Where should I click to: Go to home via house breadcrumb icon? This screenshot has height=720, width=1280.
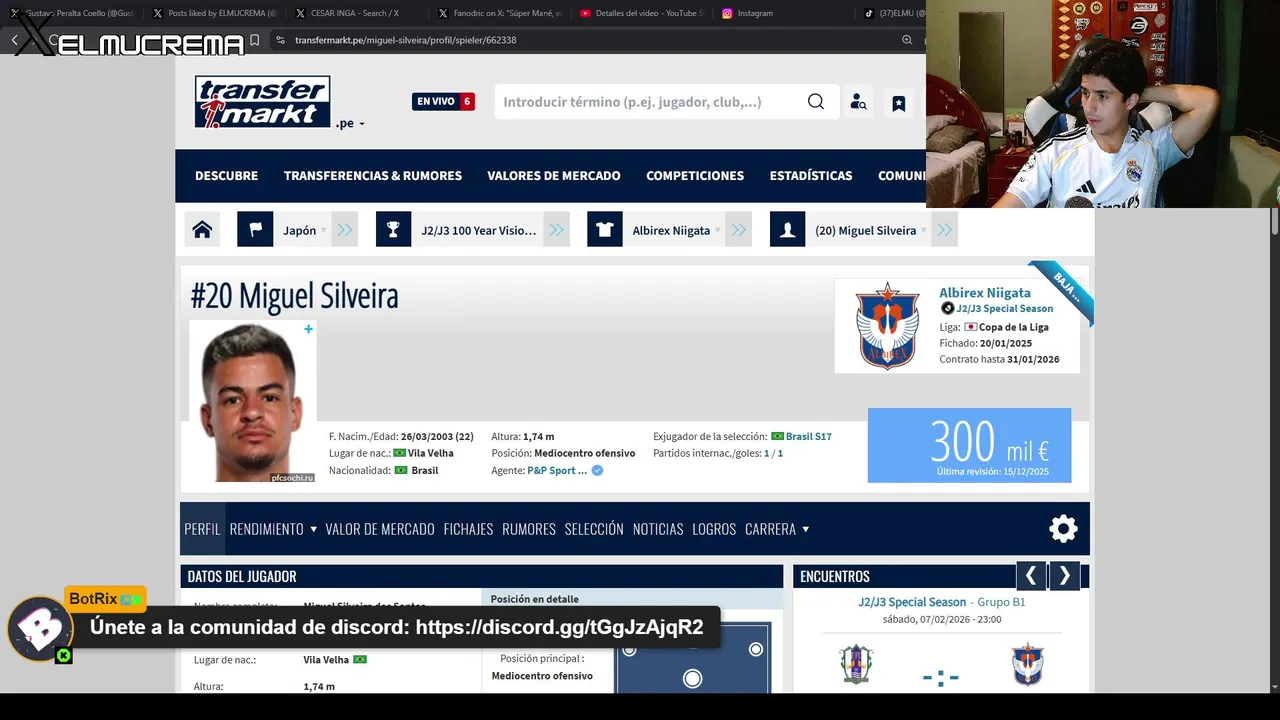[x=202, y=230]
